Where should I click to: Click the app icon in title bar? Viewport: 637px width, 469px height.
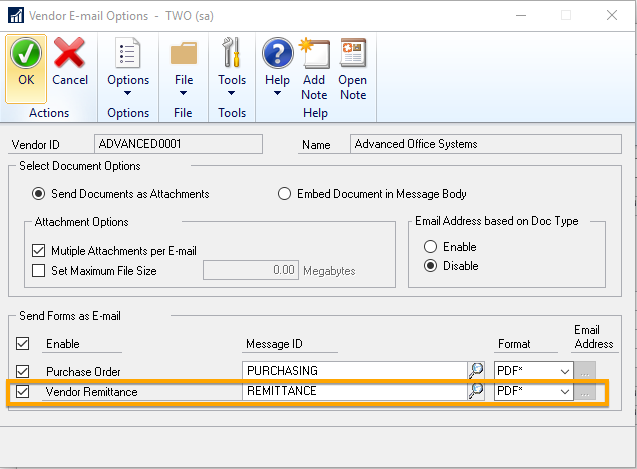16,16
